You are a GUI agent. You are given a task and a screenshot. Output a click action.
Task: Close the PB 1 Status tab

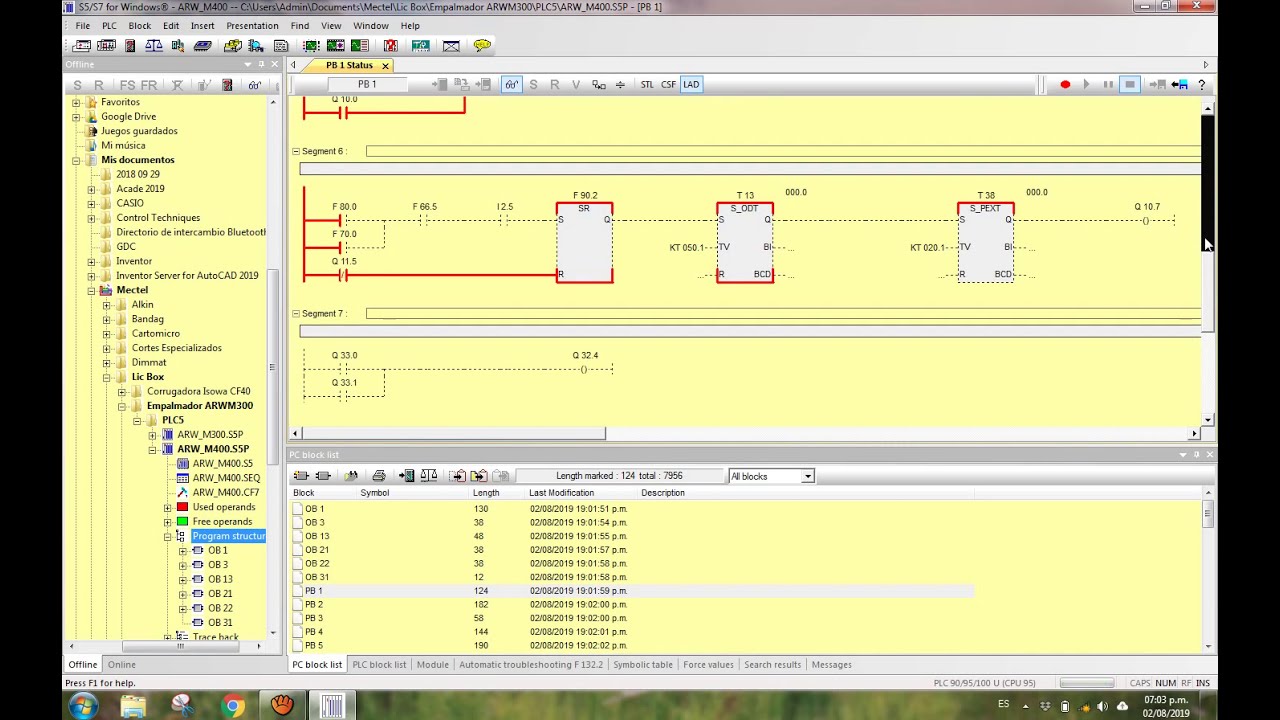384,65
